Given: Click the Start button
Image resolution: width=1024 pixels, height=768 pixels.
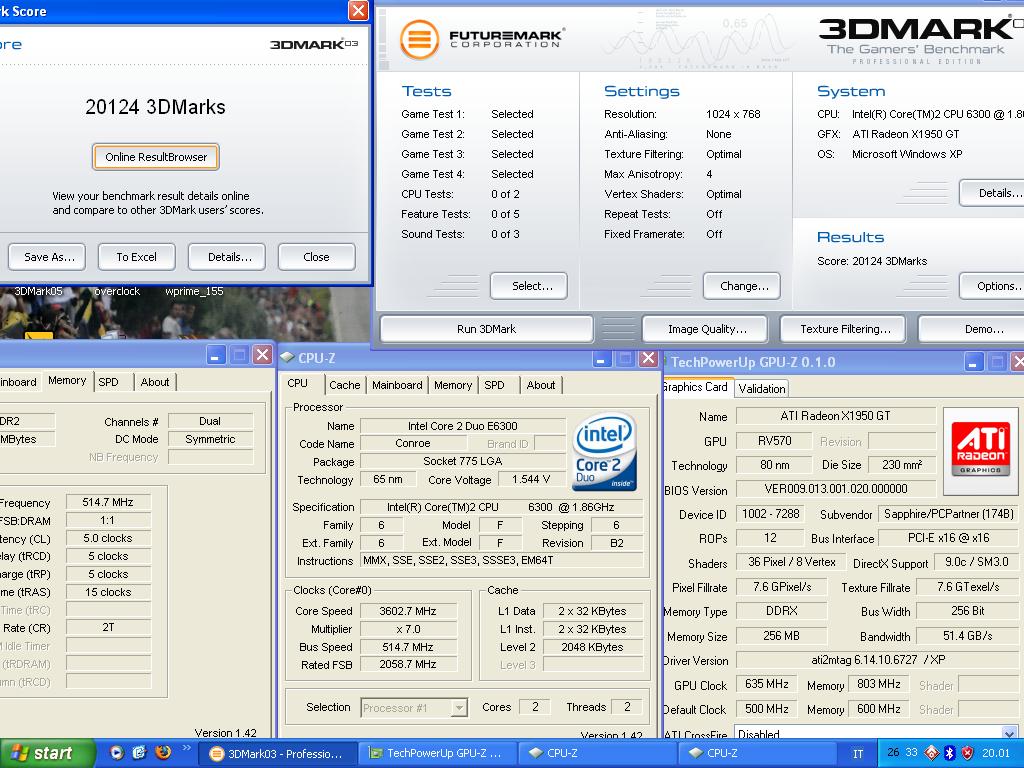Looking at the screenshot, I should tap(47, 753).
